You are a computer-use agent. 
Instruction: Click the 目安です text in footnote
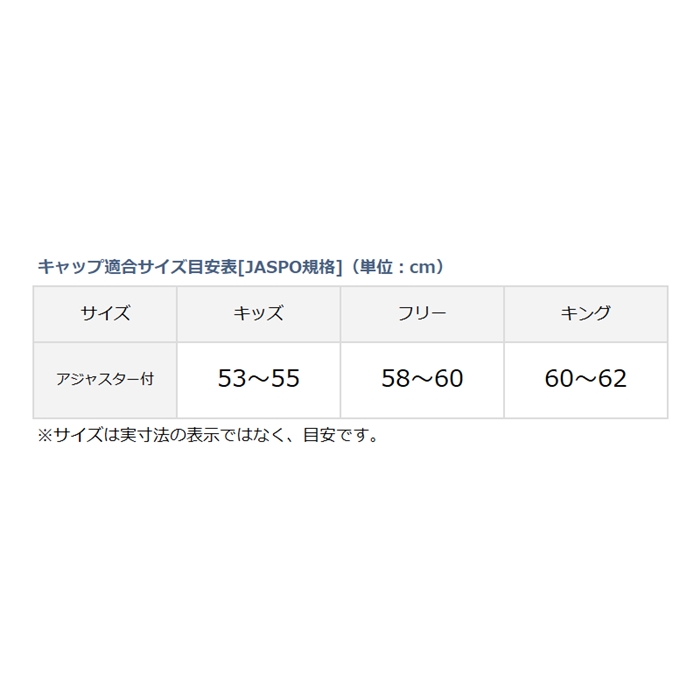click(341, 435)
